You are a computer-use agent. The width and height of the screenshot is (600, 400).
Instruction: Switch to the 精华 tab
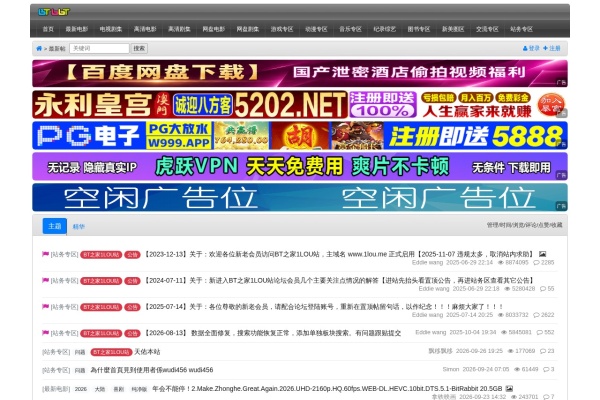(78, 227)
